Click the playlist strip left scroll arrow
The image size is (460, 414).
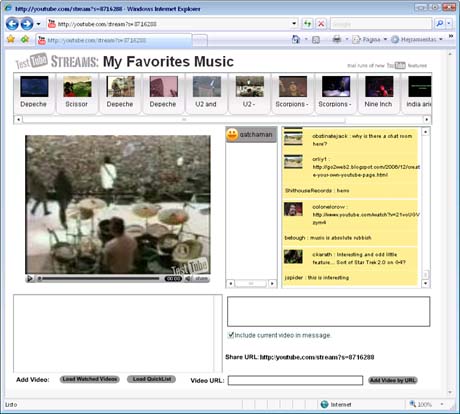coord(18,119)
